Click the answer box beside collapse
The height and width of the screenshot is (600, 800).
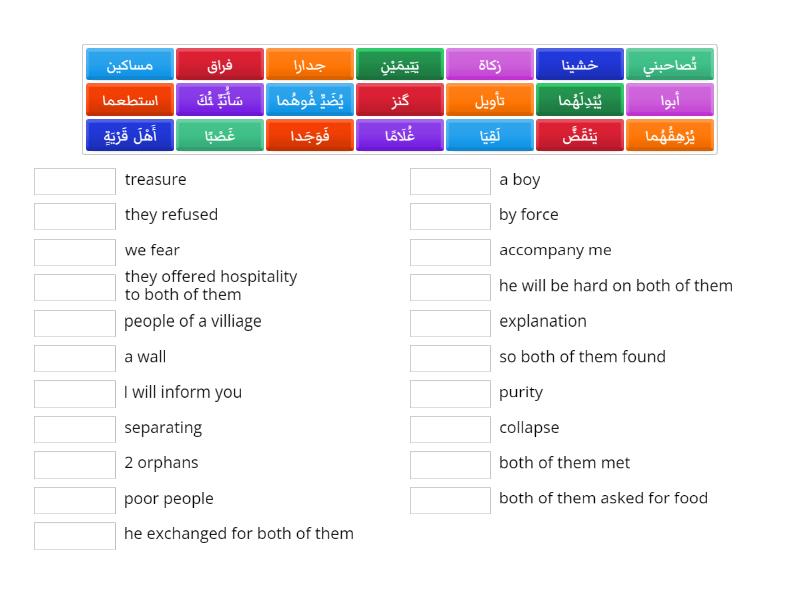[x=450, y=429]
